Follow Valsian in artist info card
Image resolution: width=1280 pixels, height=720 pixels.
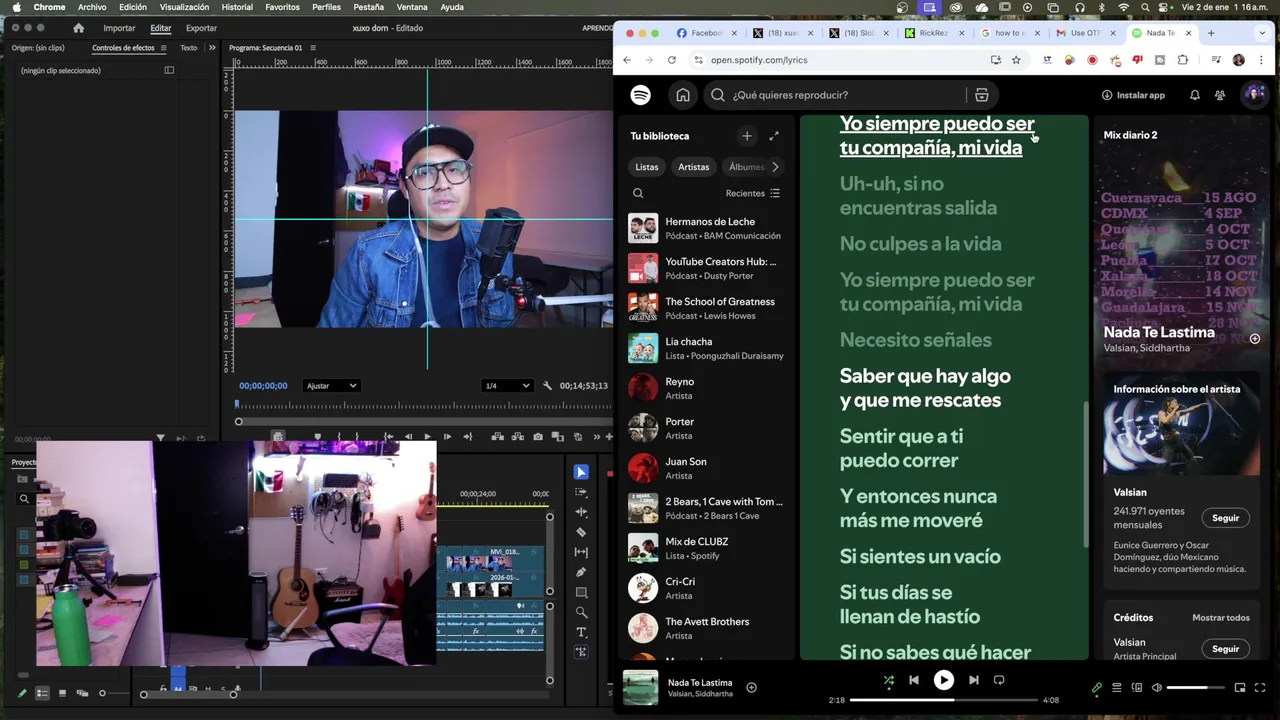1225,518
